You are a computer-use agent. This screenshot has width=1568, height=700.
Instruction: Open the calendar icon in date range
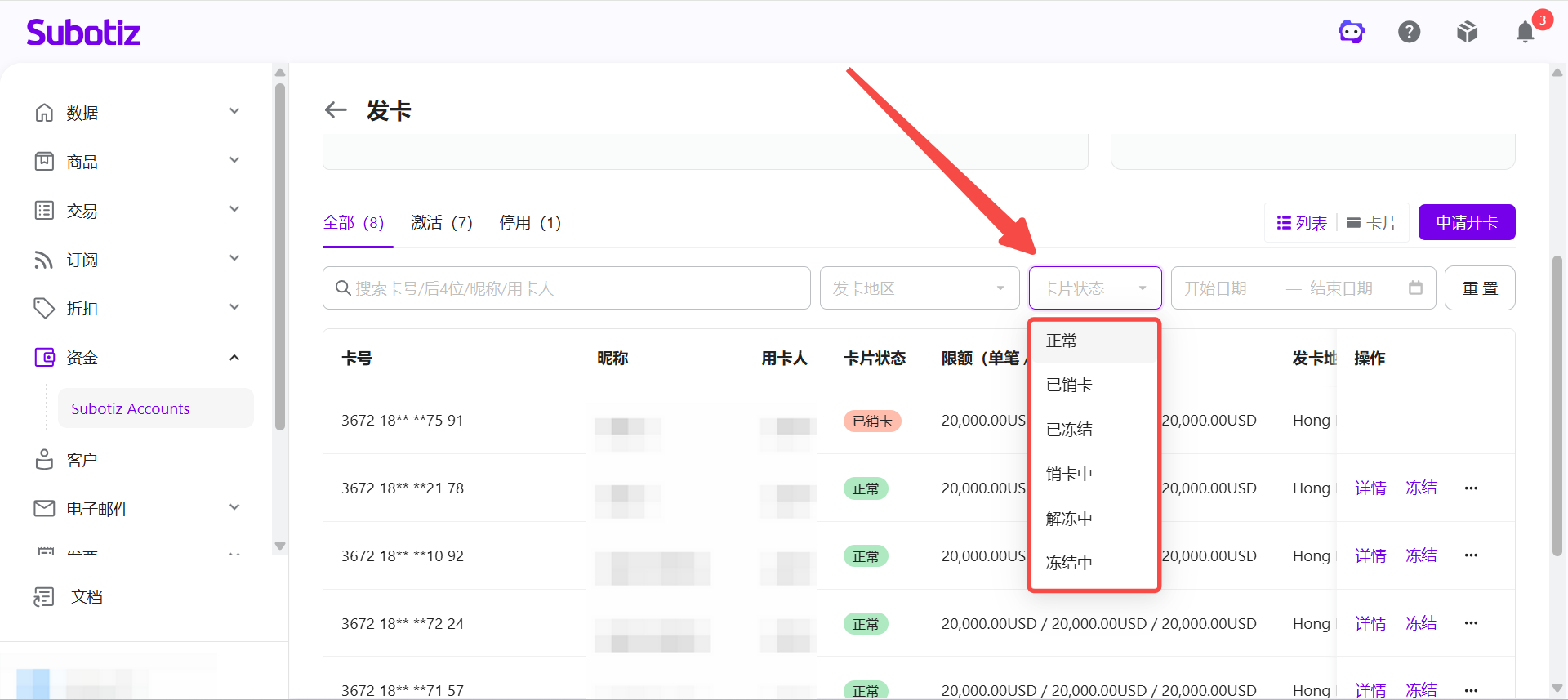(1415, 288)
